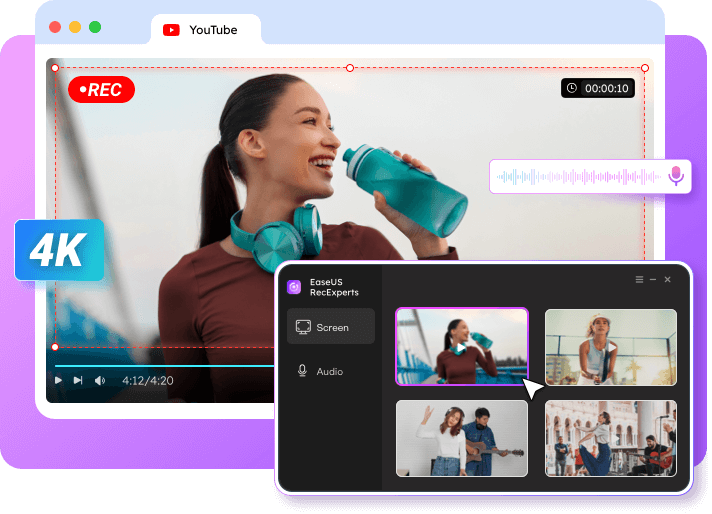Click the top-left handle of the recording area
The height and width of the screenshot is (514, 712).
55,68
